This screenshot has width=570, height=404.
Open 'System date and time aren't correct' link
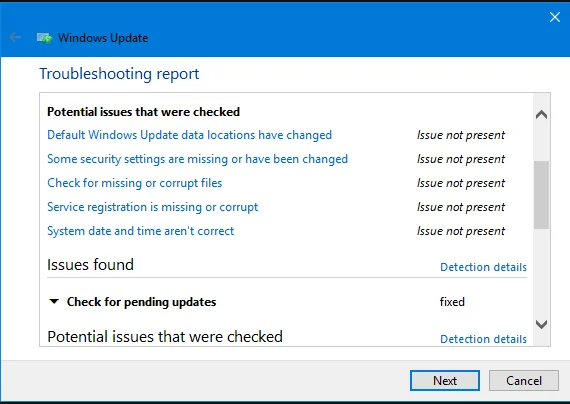tap(141, 231)
